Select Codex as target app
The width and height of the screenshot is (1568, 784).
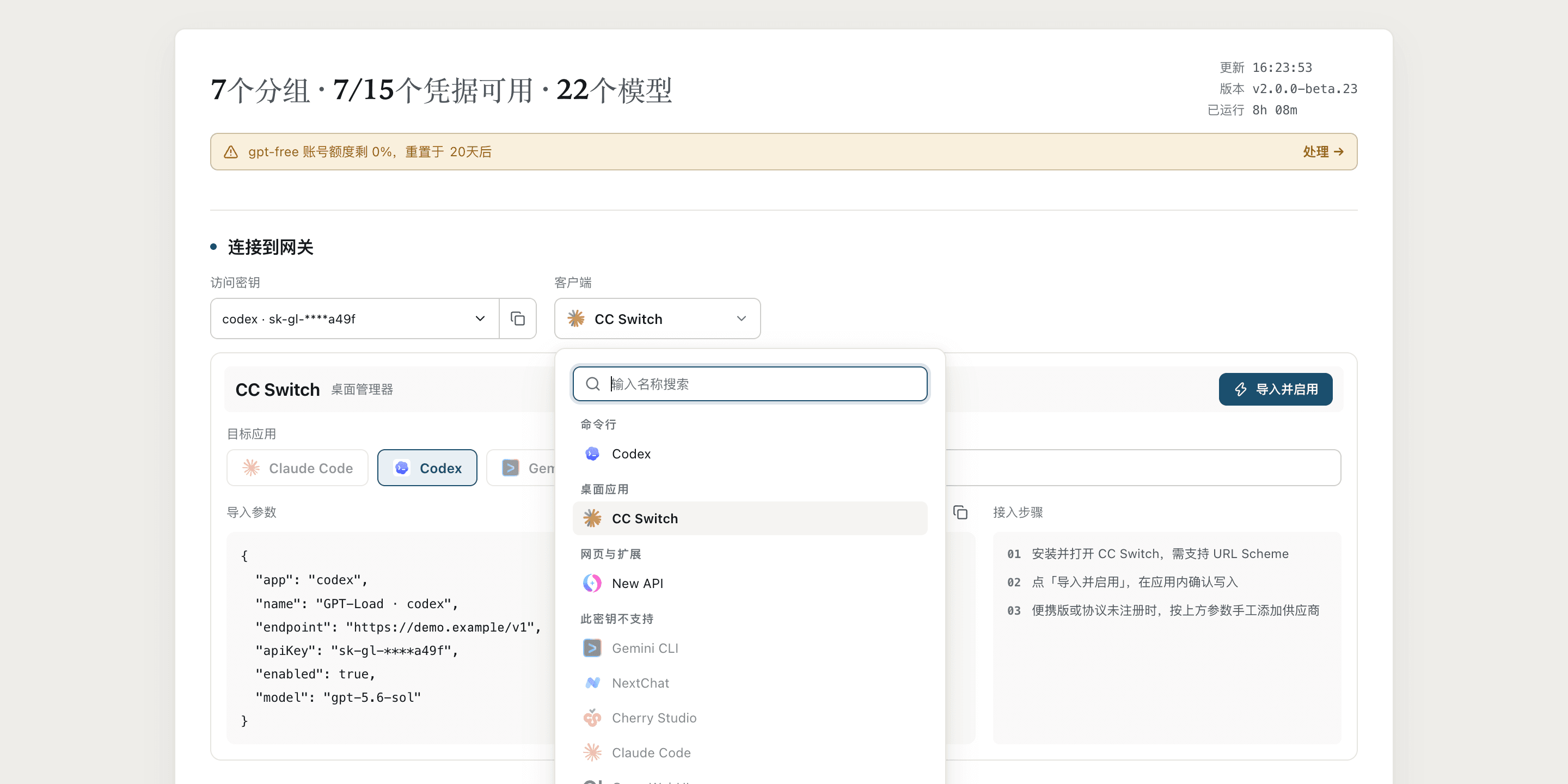[427, 468]
